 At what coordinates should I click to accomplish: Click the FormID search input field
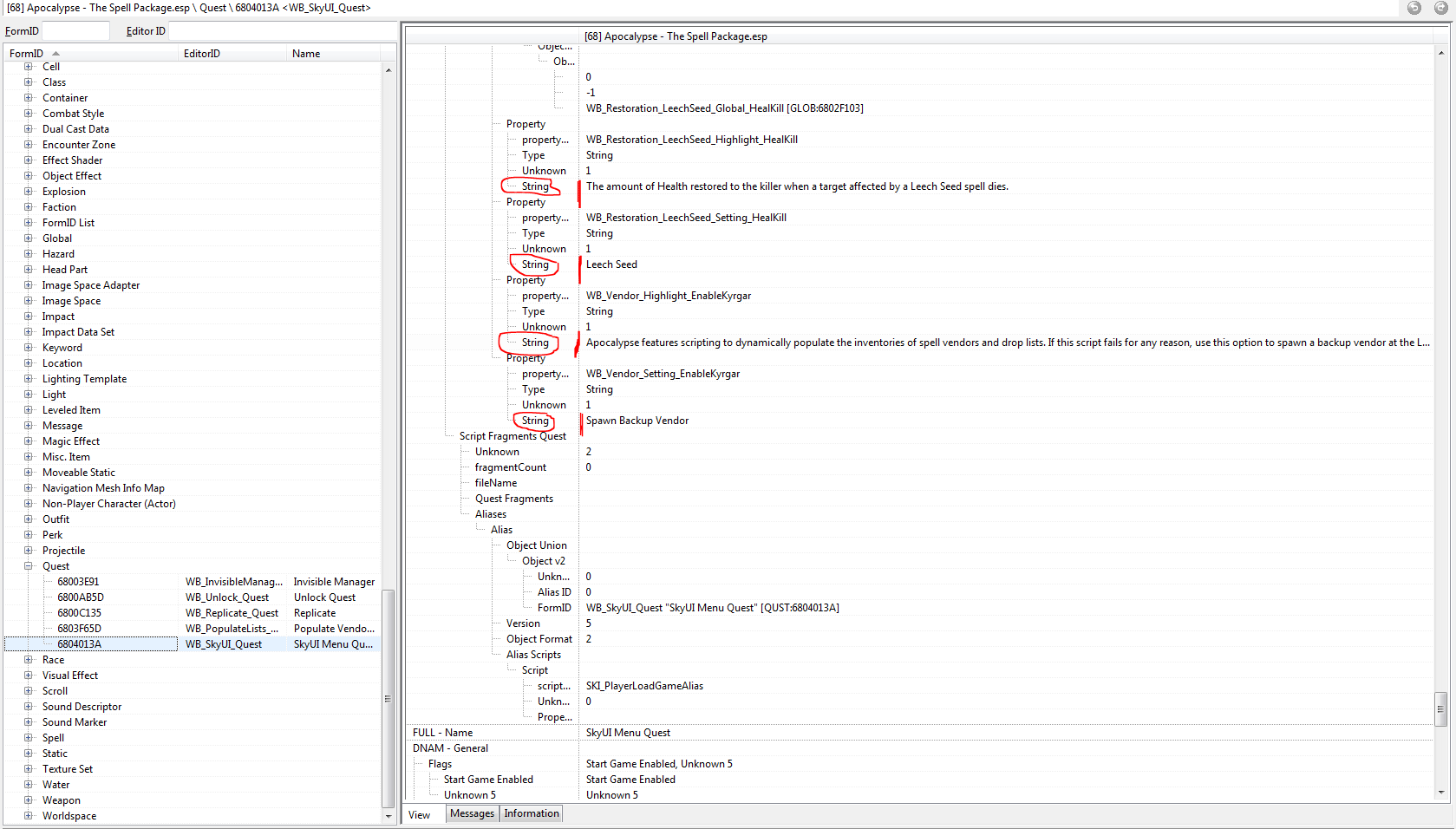coord(75,31)
